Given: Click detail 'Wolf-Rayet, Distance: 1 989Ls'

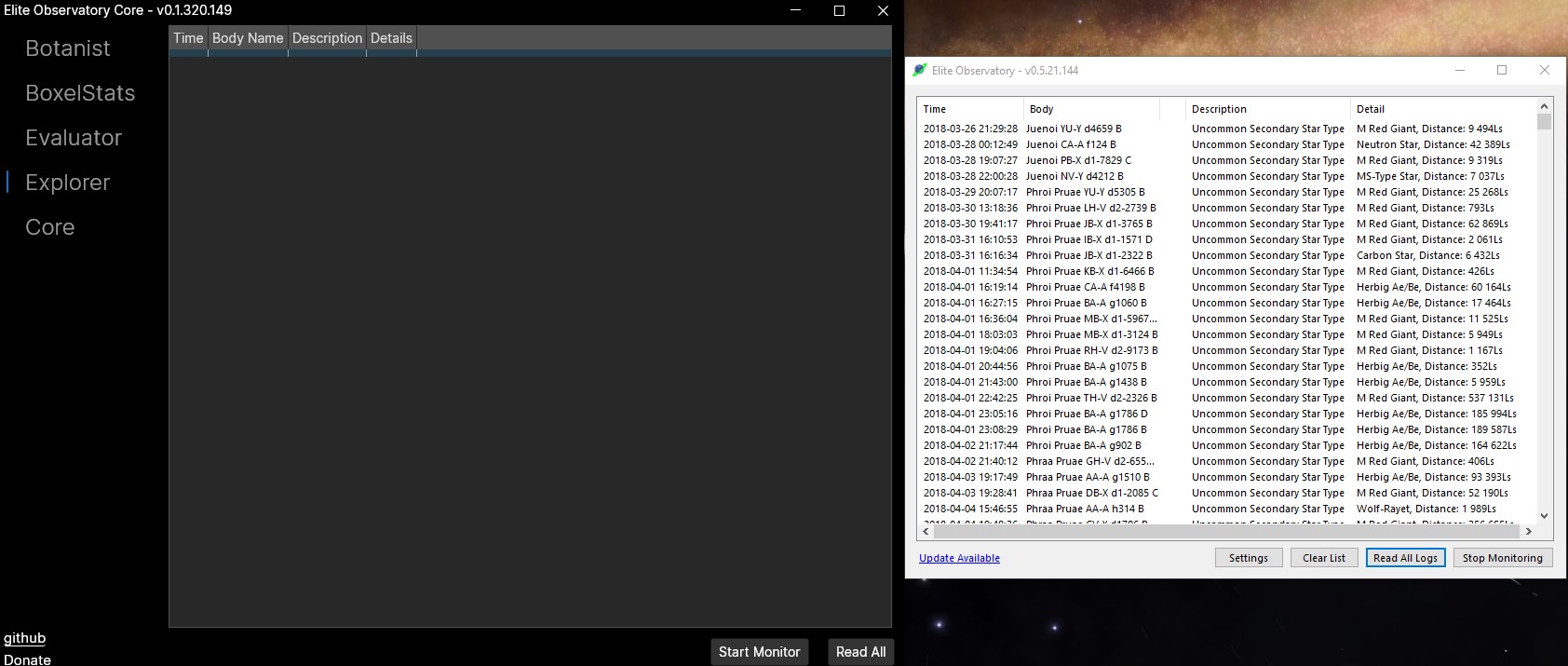Looking at the screenshot, I should click(1426, 509).
